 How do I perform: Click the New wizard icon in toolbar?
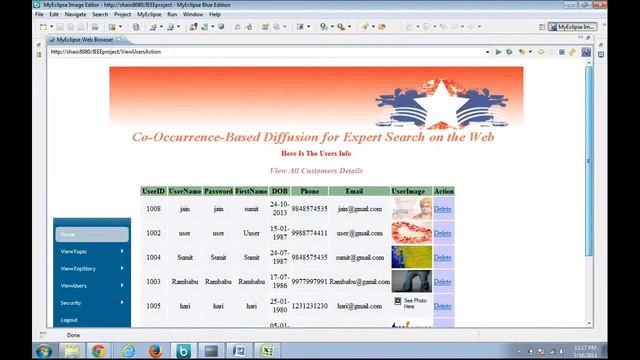[x=43, y=27]
